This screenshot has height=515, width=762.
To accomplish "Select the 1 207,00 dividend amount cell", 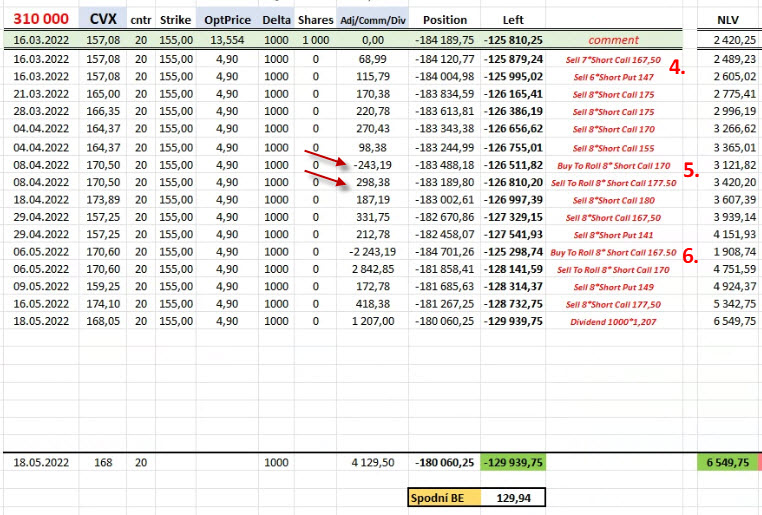I will [373, 322].
